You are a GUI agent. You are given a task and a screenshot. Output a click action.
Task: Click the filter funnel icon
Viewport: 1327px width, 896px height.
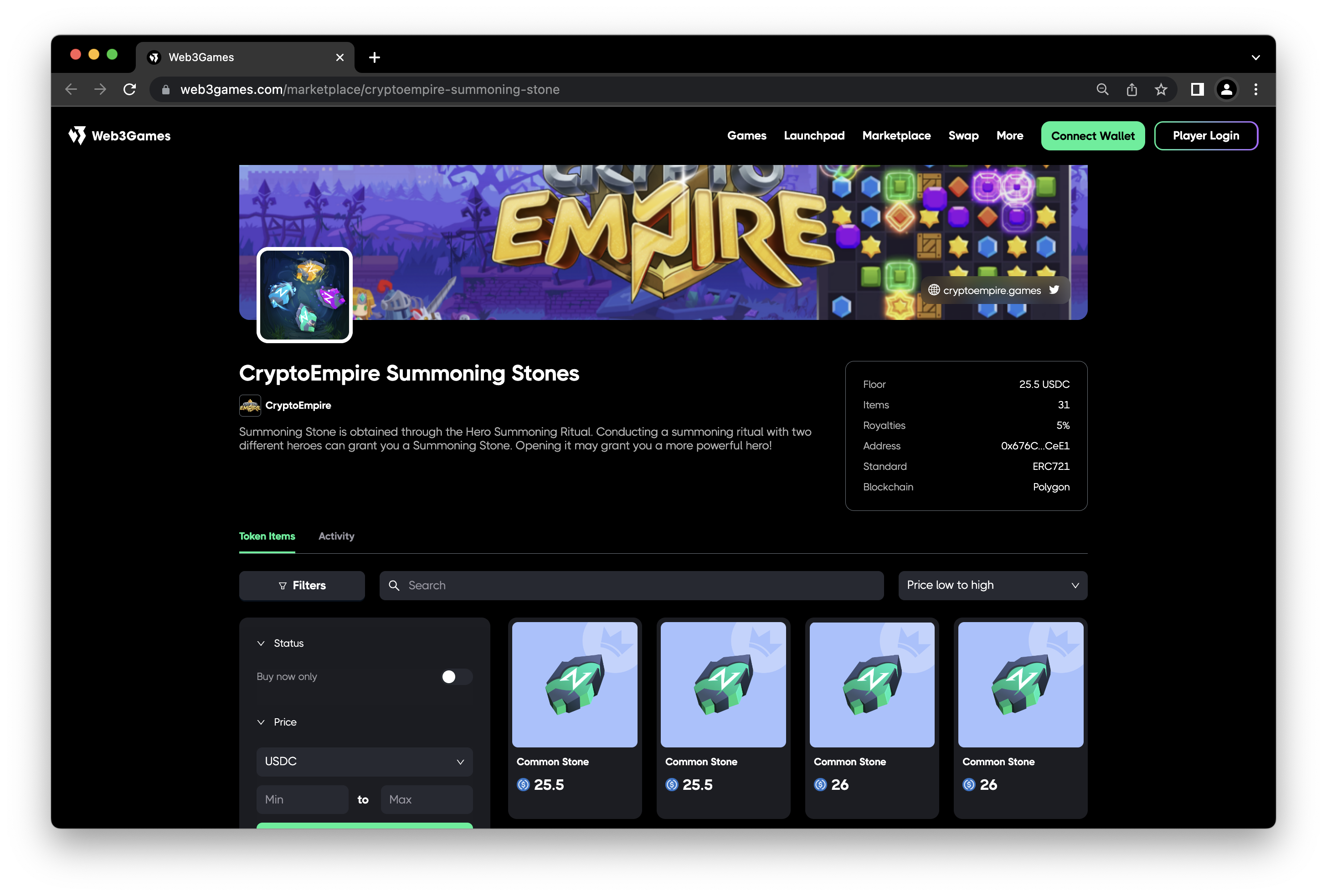tap(282, 585)
